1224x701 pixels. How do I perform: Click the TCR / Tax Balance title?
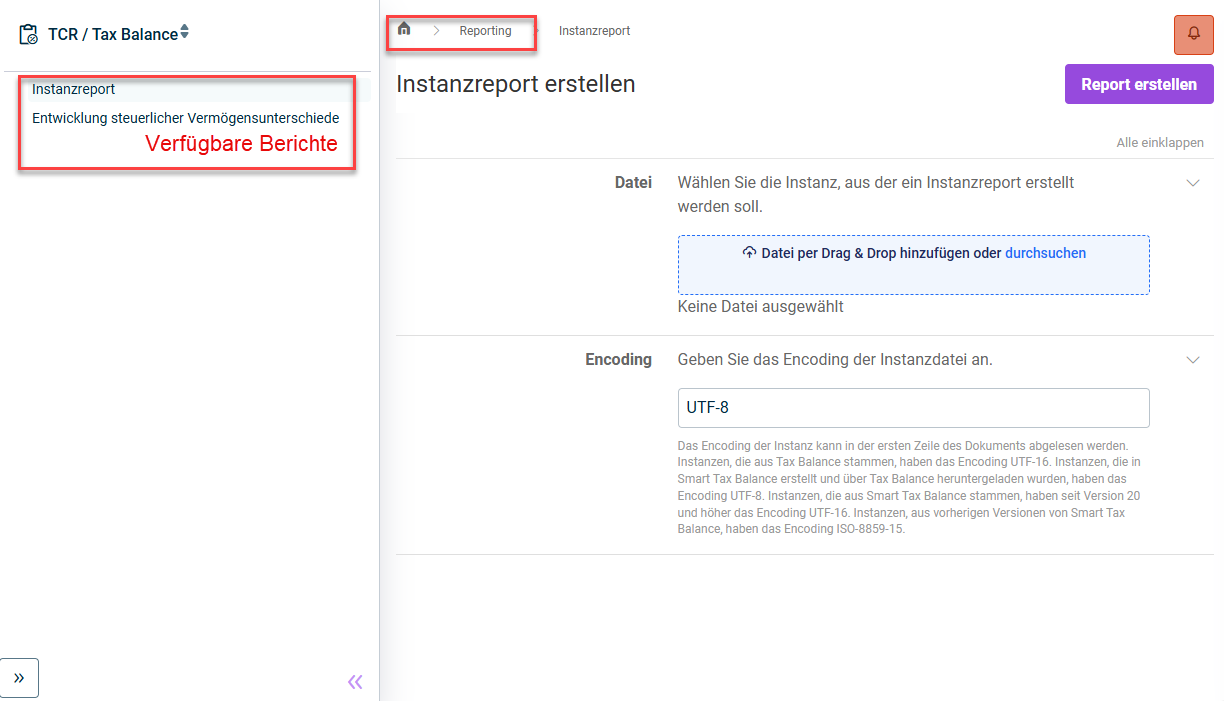pyautogui.click(x=112, y=34)
